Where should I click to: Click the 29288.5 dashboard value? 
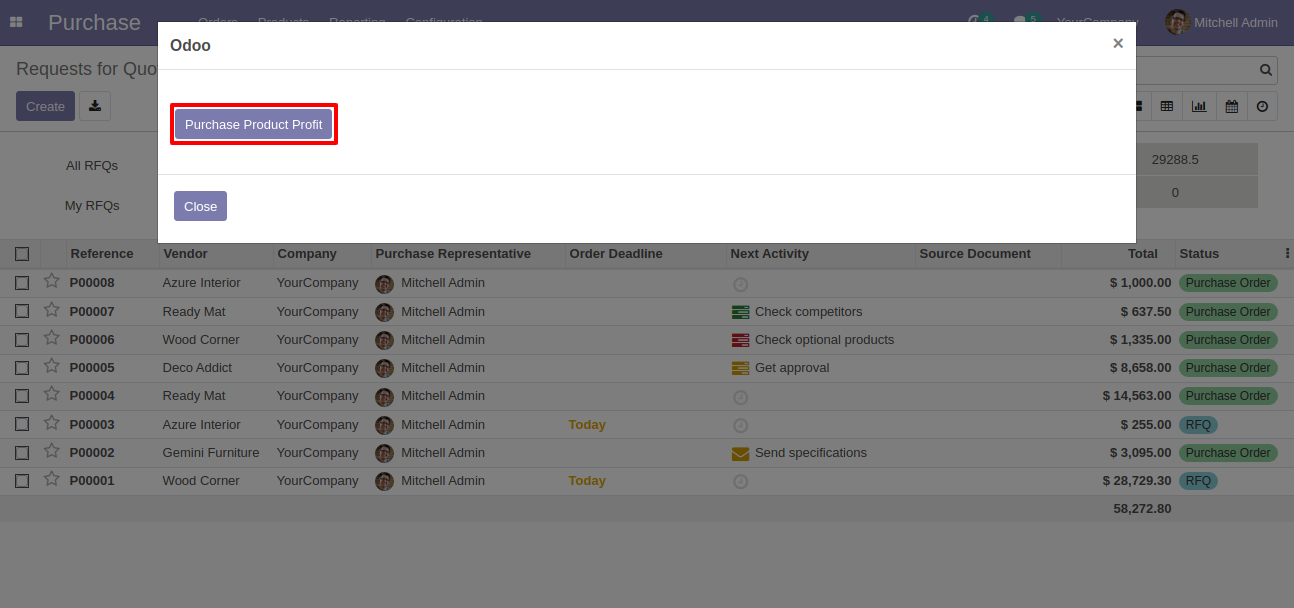pos(1175,159)
